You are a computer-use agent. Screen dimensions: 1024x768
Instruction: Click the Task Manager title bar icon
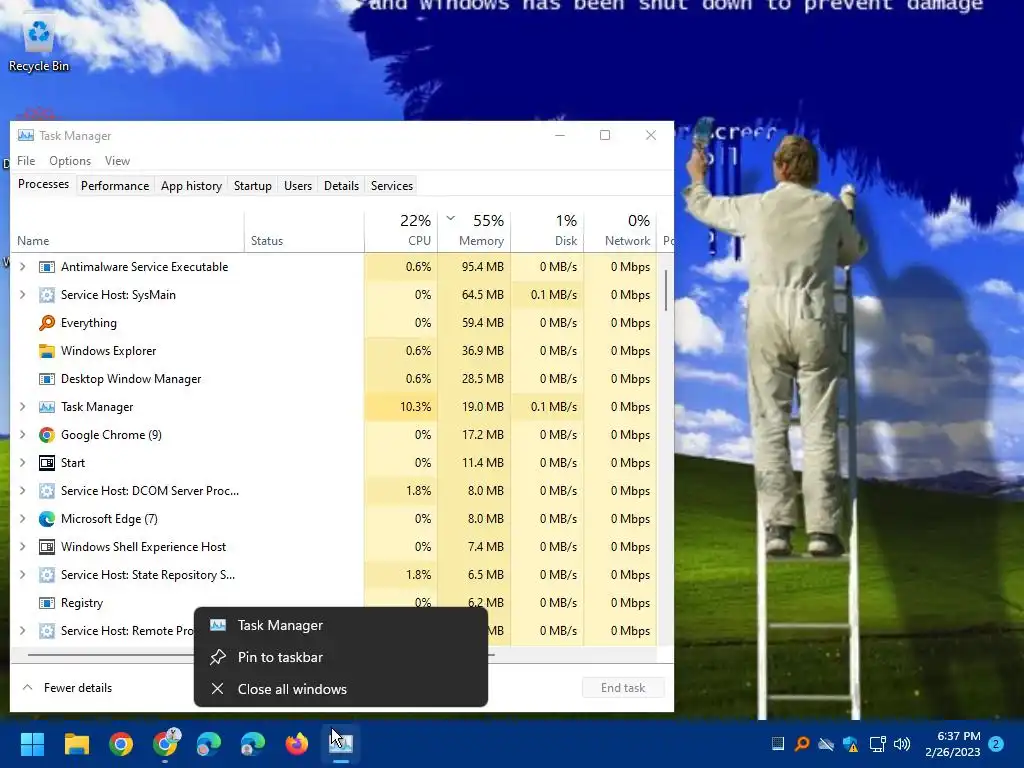point(26,135)
